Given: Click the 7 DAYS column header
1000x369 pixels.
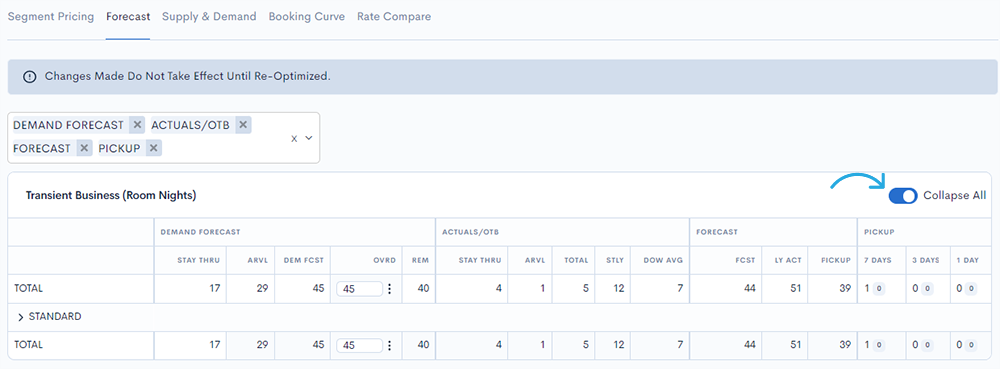Looking at the screenshot, I should pyautogui.click(x=878, y=261).
